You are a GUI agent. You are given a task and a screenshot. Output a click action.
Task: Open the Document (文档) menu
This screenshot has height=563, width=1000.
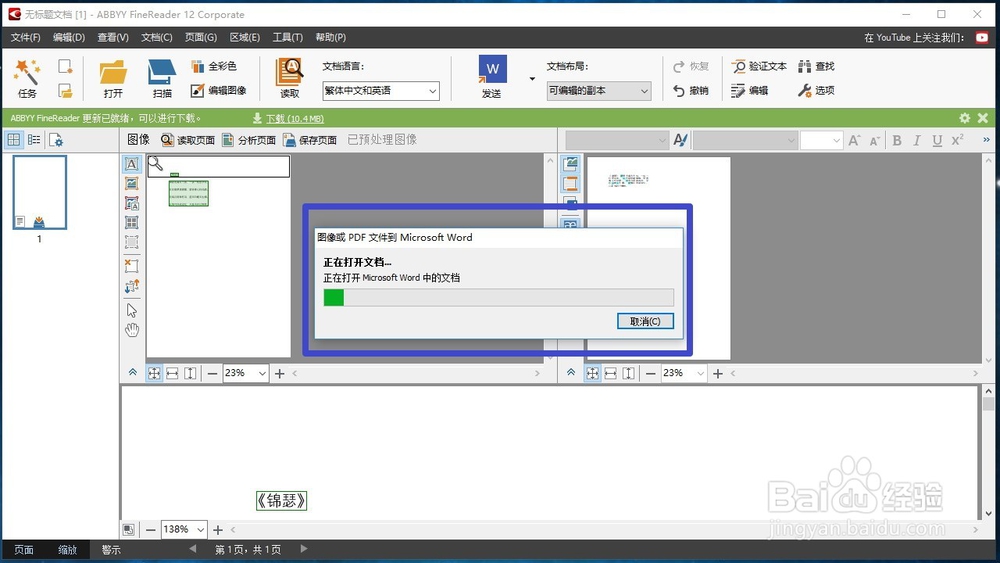click(x=157, y=38)
